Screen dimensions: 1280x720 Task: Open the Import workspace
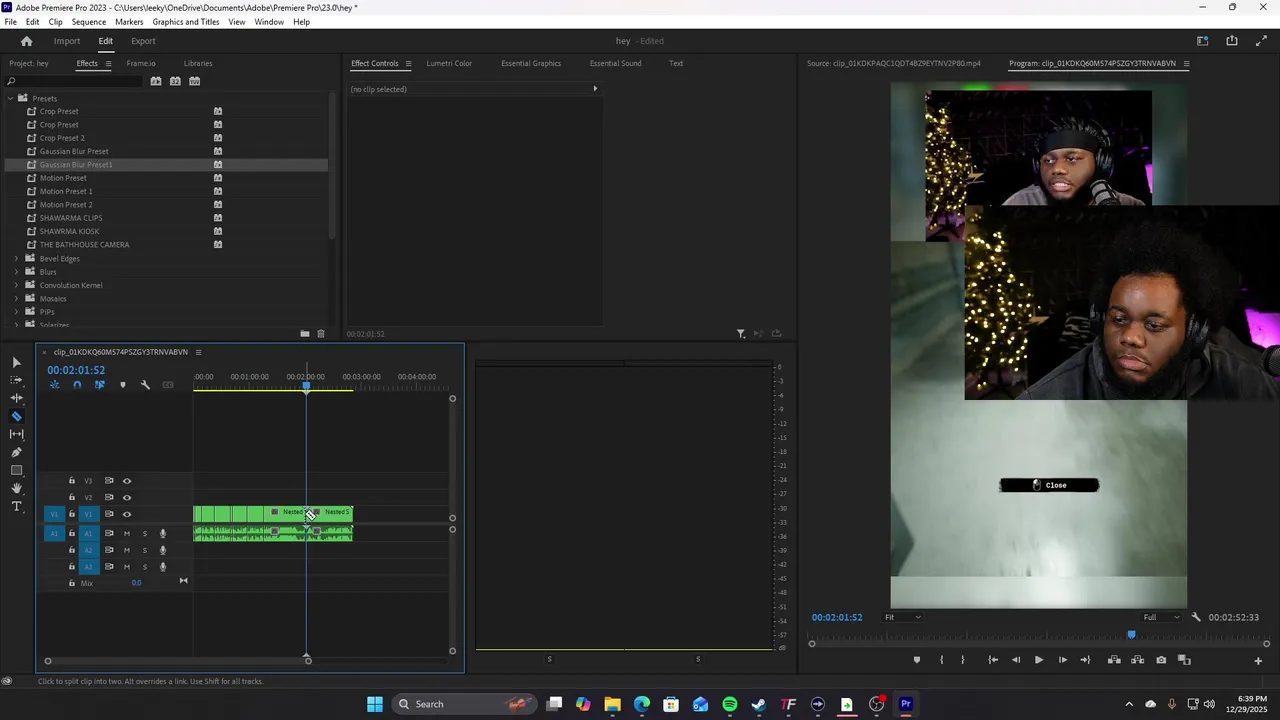[x=67, y=41]
